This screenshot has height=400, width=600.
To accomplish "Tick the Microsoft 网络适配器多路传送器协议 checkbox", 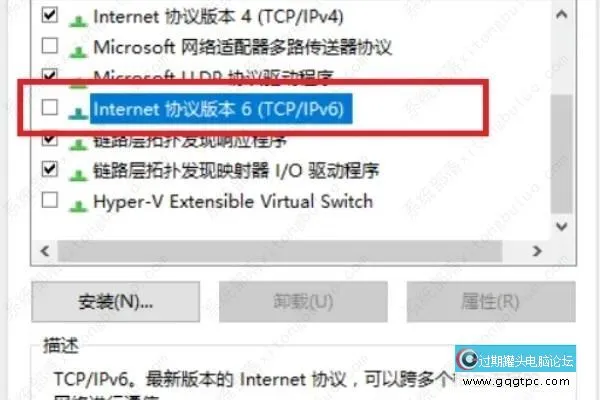I will [50, 46].
